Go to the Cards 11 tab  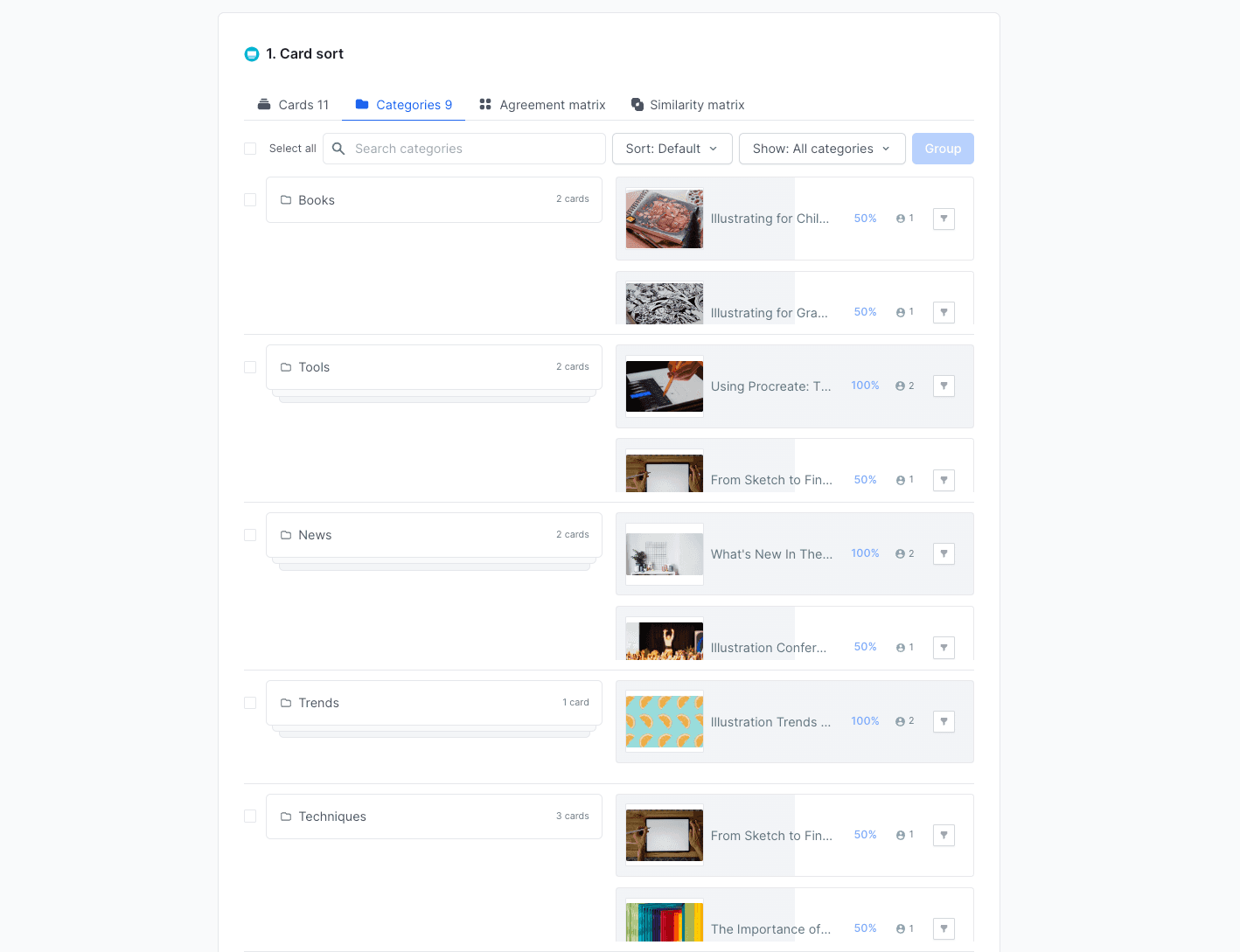[x=293, y=105]
